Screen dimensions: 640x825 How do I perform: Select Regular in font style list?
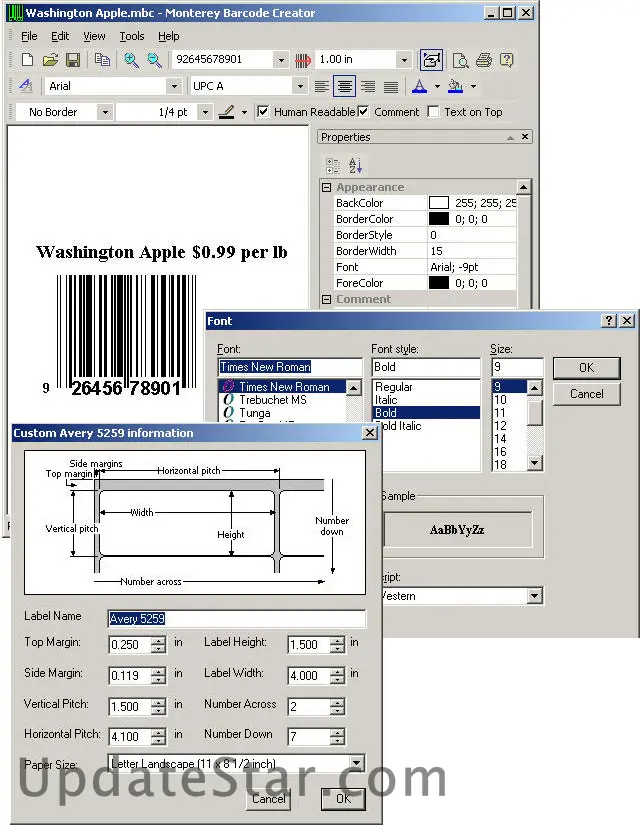(x=393, y=387)
